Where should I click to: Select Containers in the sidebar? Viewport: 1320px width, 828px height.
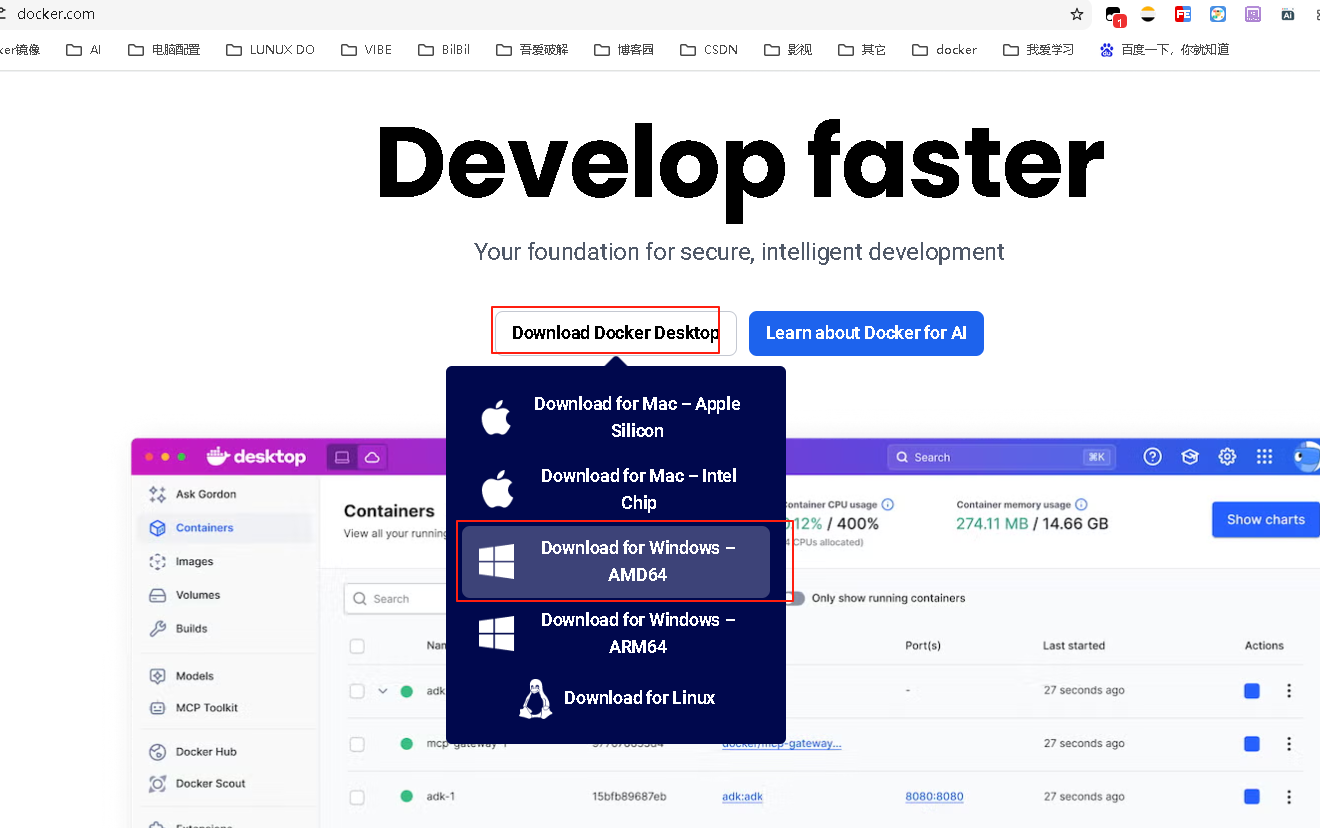point(225,528)
